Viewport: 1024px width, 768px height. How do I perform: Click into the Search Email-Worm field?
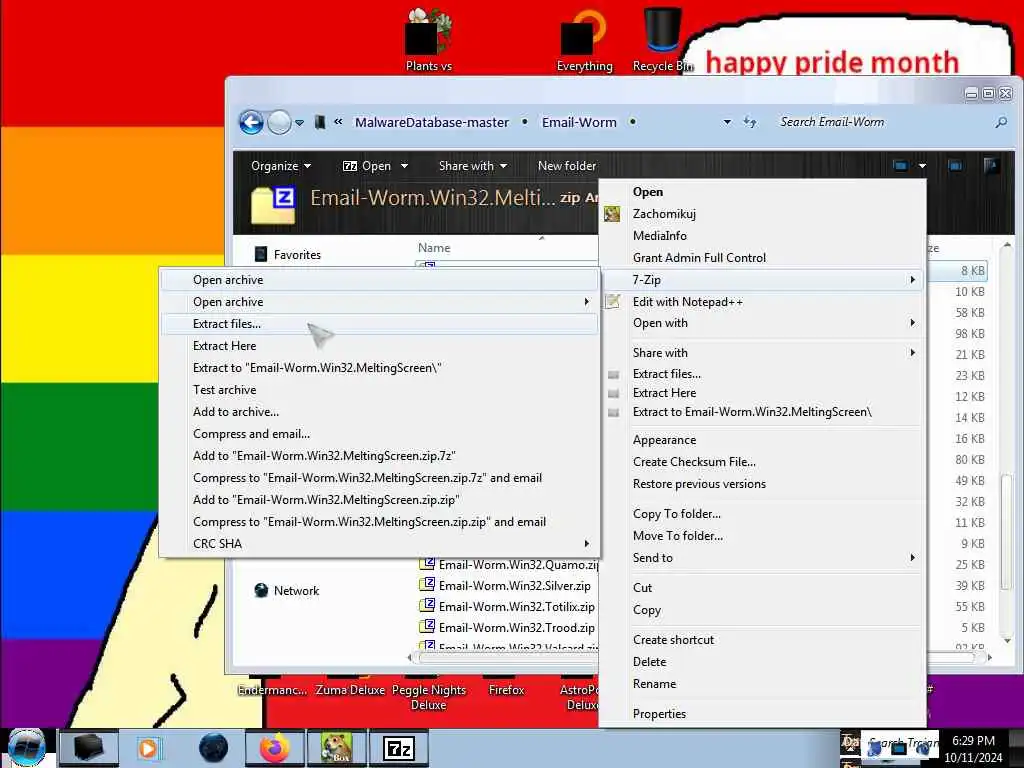coord(882,122)
